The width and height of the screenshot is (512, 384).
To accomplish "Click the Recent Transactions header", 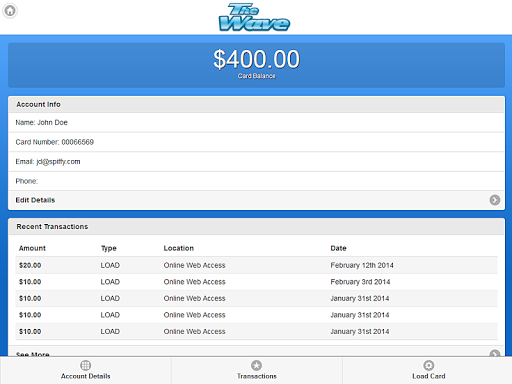I will pos(256,227).
